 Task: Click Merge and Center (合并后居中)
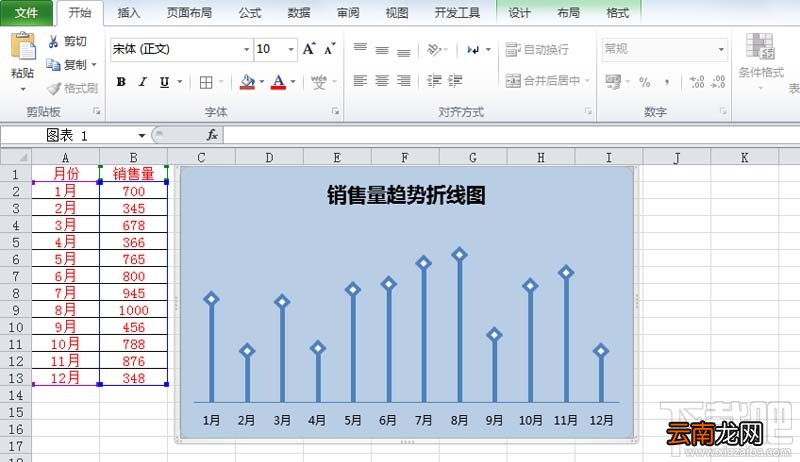(543, 81)
